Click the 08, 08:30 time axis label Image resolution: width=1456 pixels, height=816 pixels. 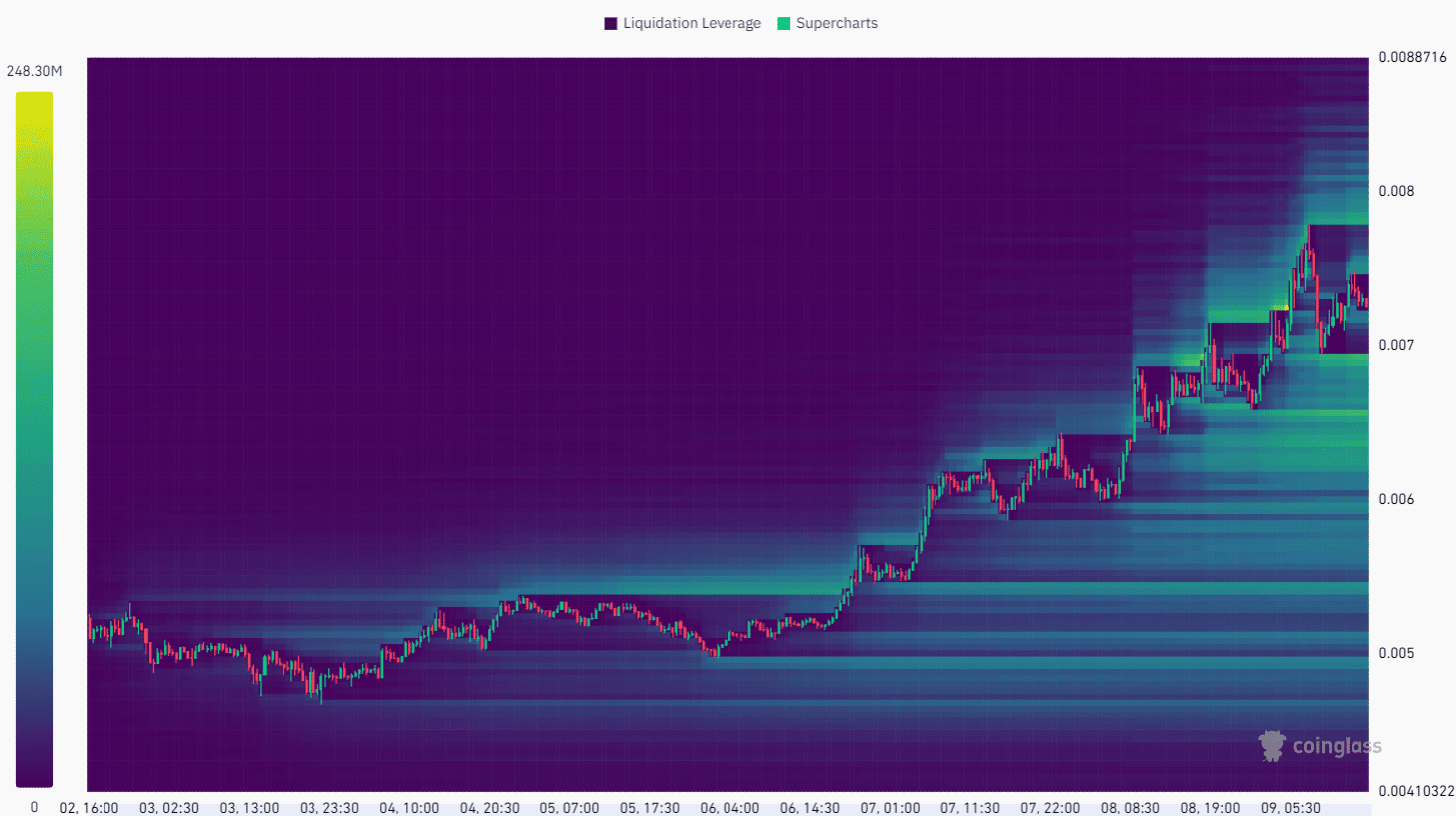[1131, 808]
